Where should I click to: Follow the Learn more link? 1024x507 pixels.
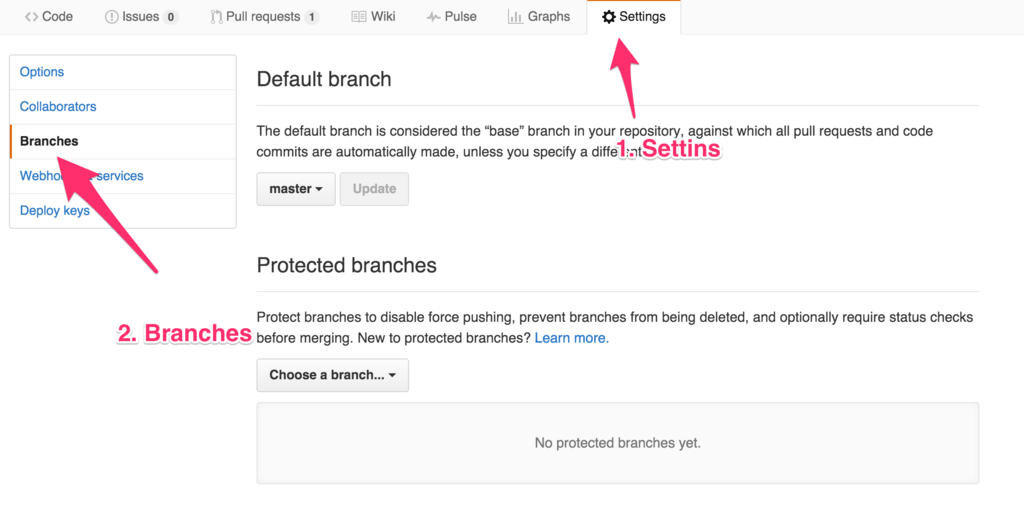[571, 338]
